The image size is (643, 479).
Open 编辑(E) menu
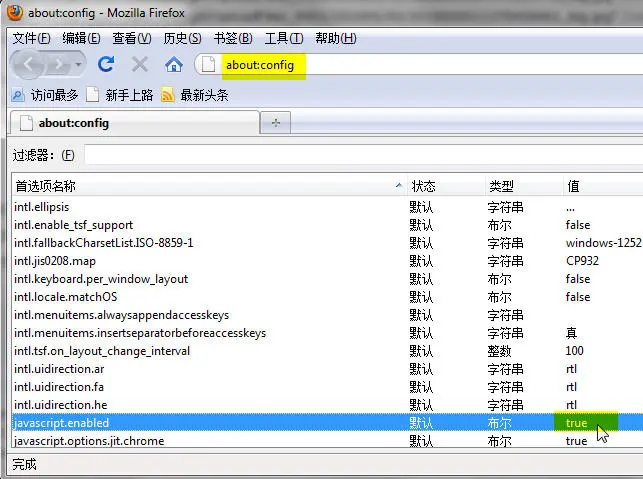point(82,38)
